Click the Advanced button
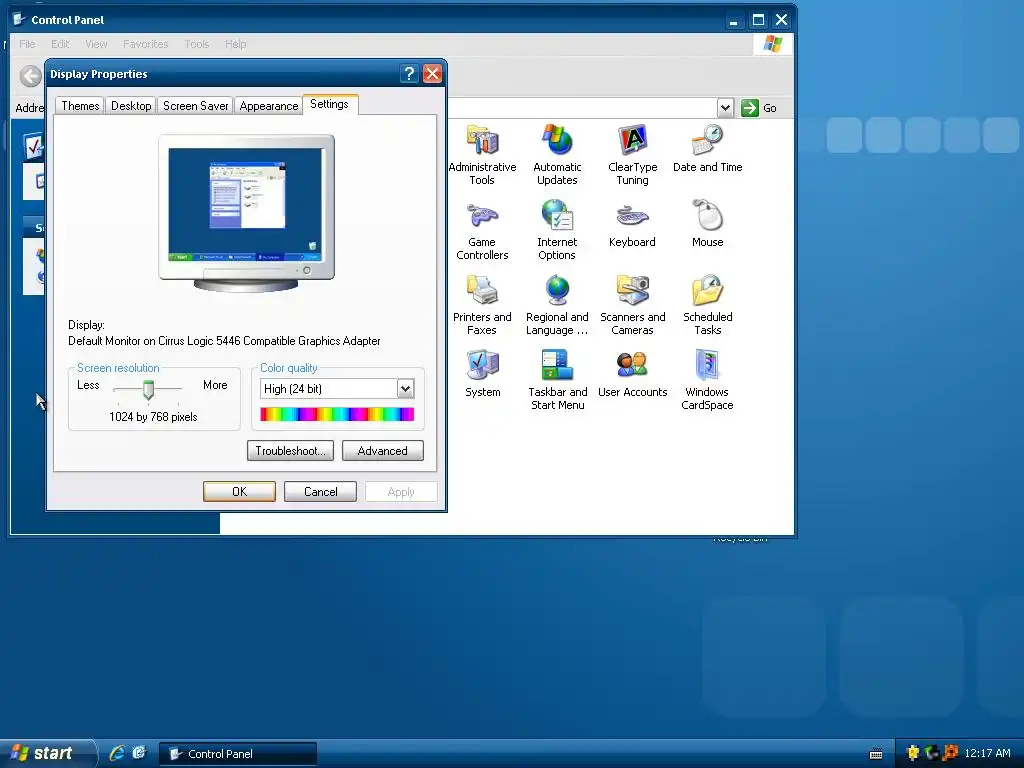This screenshot has height=768, width=1024. [382, 451]
